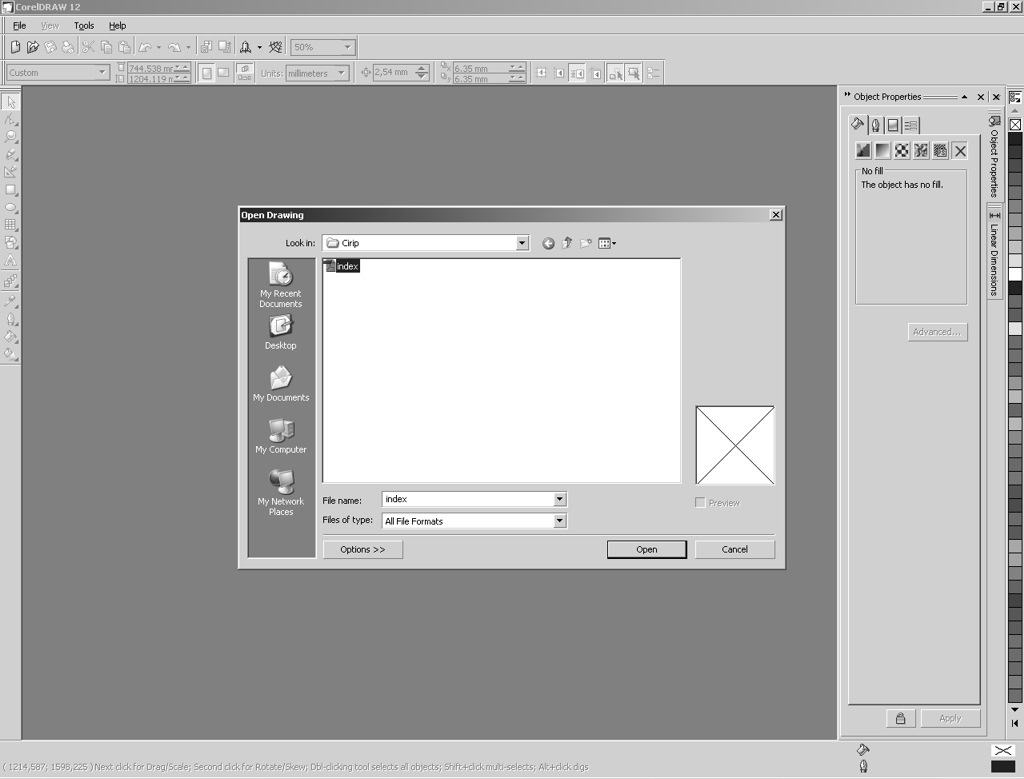This screenshot has width=1024, height=779.
Task: Click the New document toolbar icon
Action: coord(15,47)
